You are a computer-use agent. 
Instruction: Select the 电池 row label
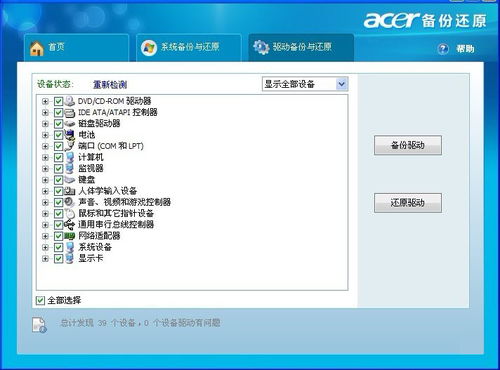87,135
